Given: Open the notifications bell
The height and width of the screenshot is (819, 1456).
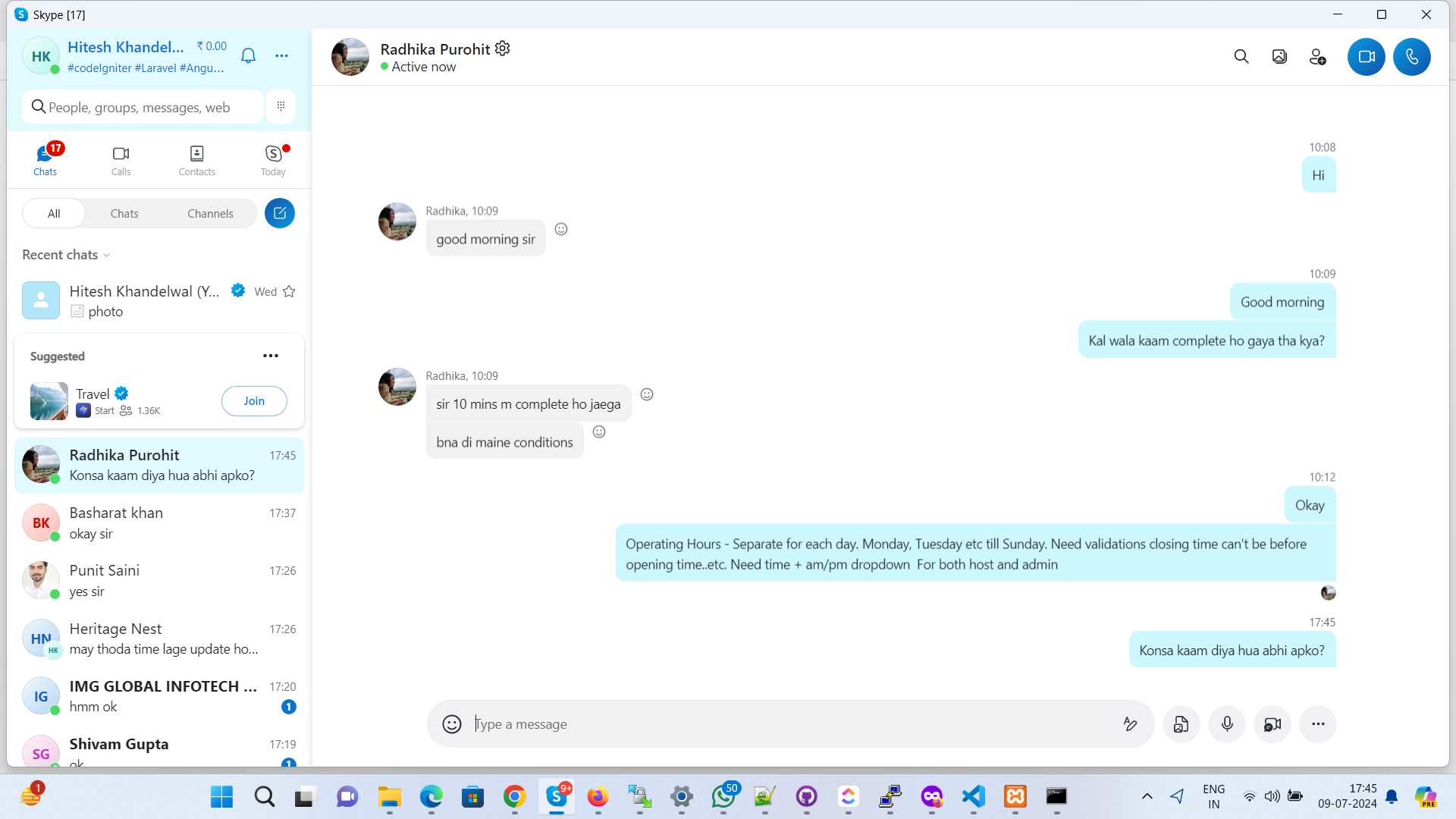Looking at the screenshot, I should coord(248,55).
